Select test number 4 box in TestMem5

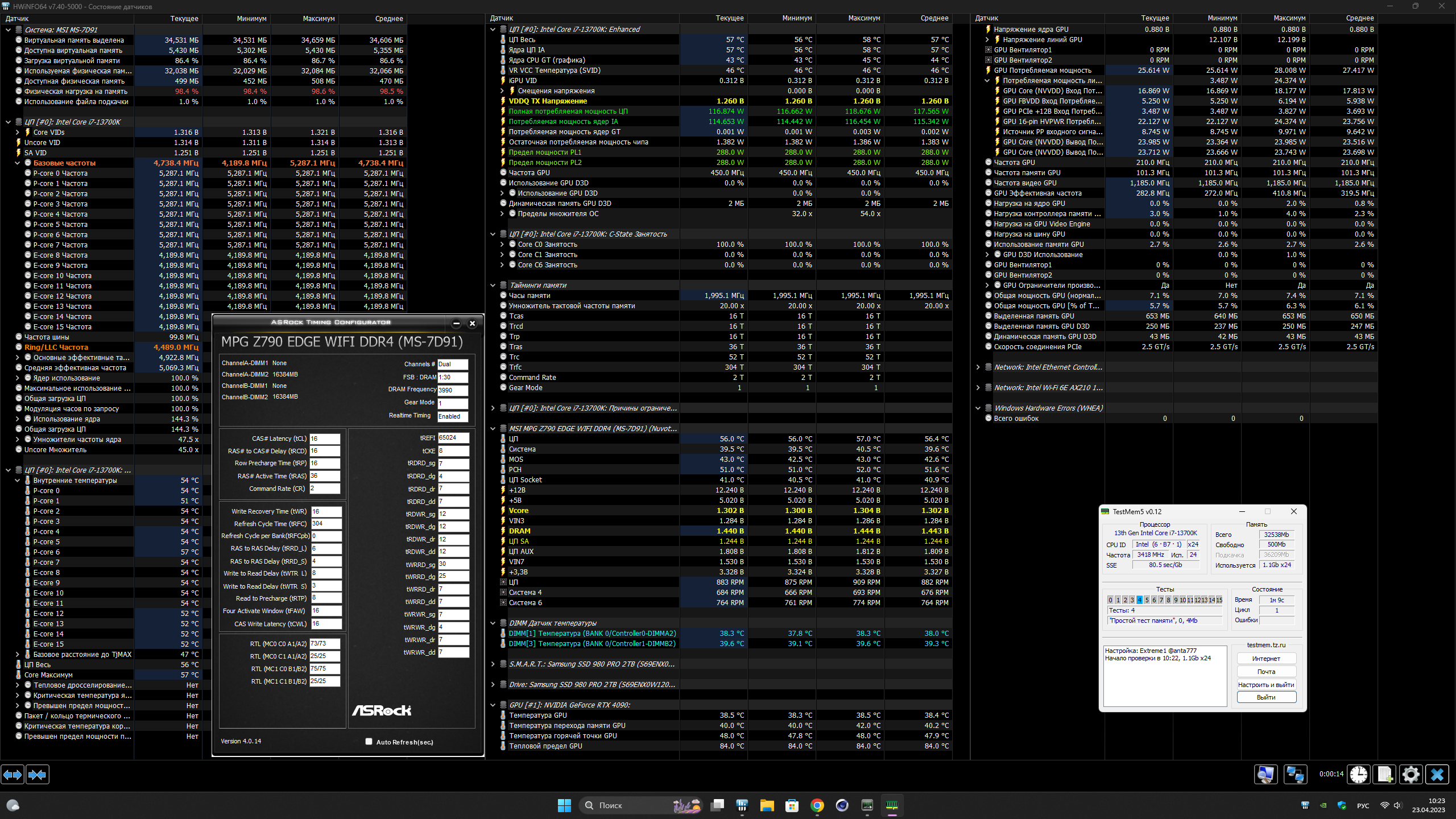pyautogui.click(x=1139, y=600)
